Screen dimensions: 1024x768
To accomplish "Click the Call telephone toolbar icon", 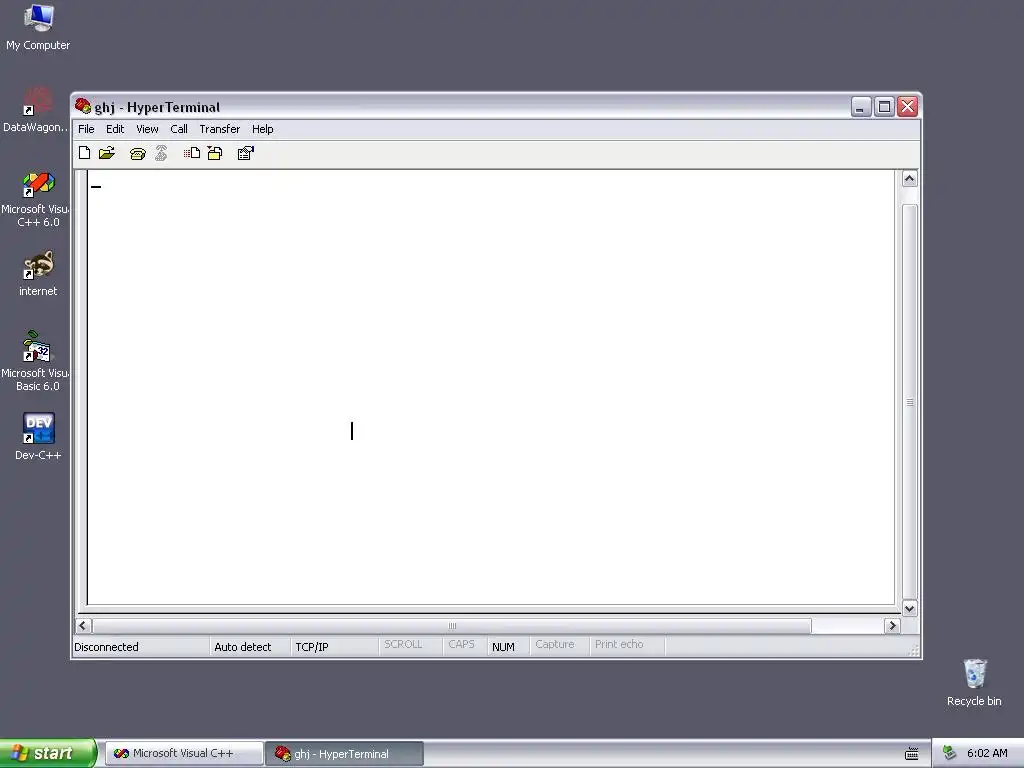I will pos(137,153).
